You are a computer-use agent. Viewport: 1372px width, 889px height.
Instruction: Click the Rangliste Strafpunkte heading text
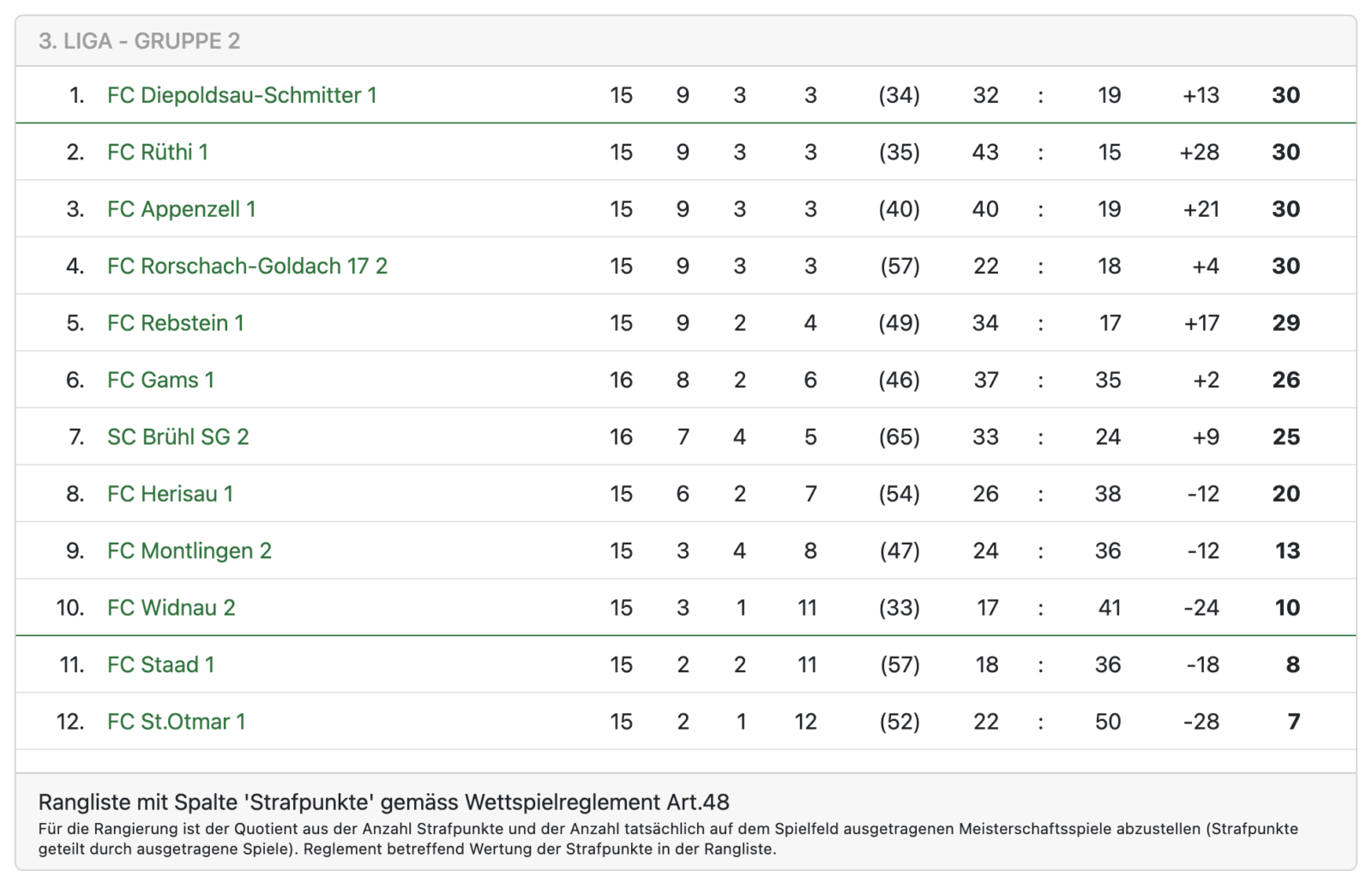[x=383, y=802]
